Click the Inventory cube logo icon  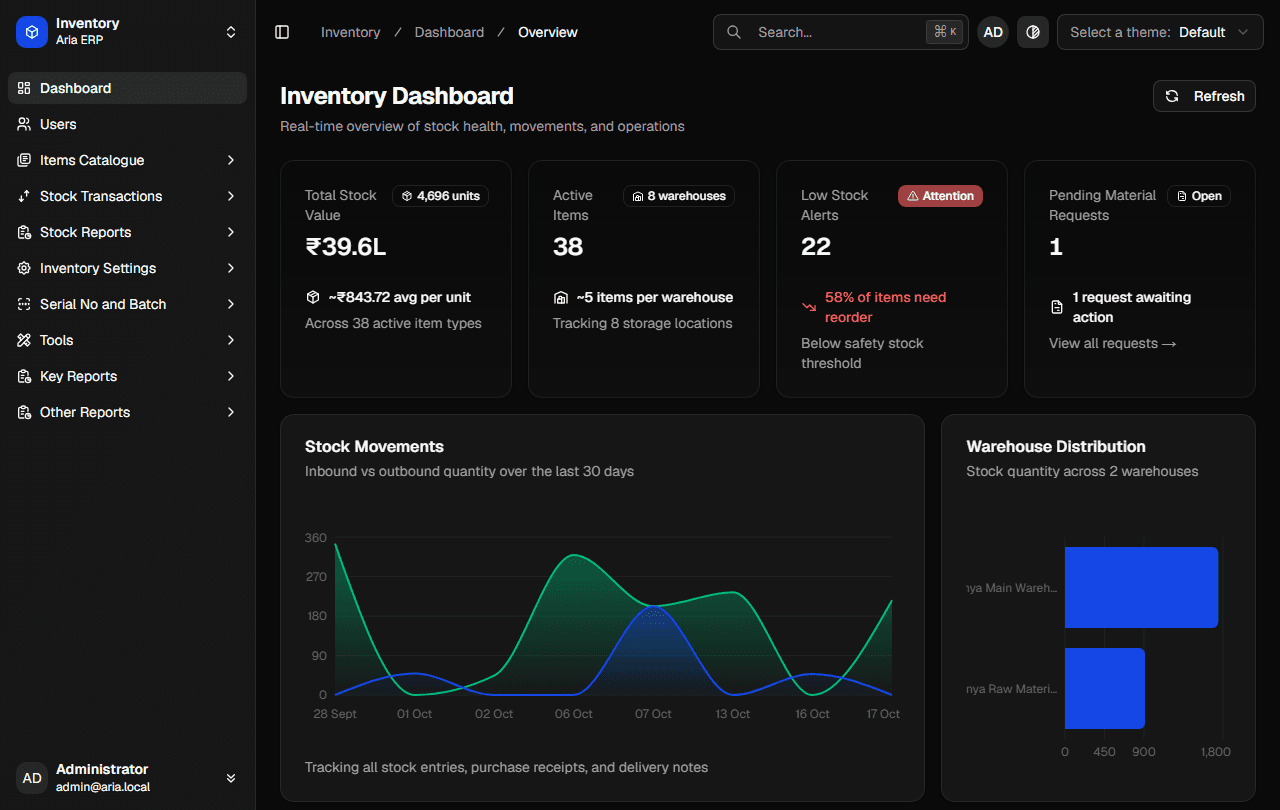click(x=32, y=32)
